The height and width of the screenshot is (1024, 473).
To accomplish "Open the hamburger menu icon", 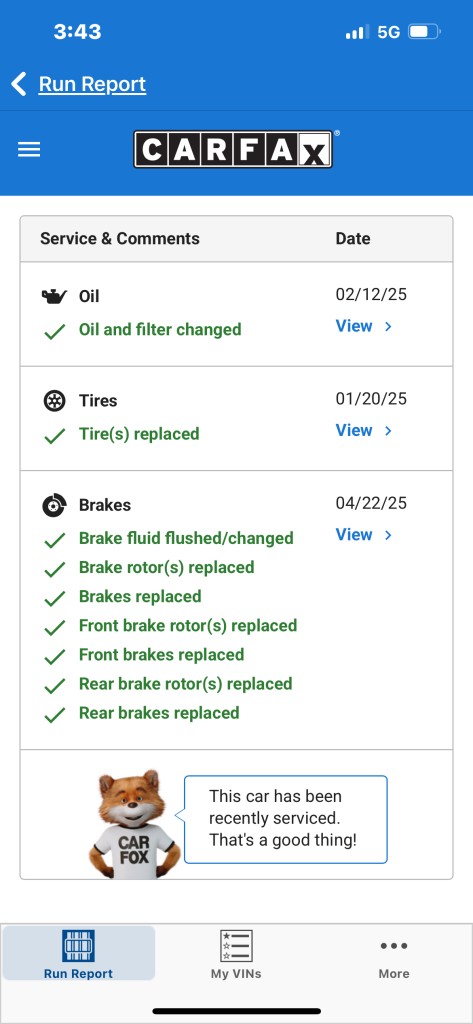I will pyautogui.click(x=29, y=150).
